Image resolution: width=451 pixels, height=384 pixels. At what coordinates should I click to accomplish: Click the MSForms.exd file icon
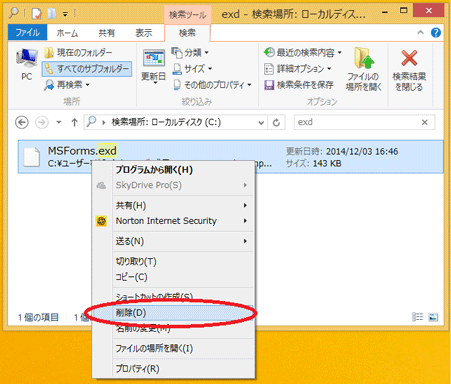(x=32, y=157)
